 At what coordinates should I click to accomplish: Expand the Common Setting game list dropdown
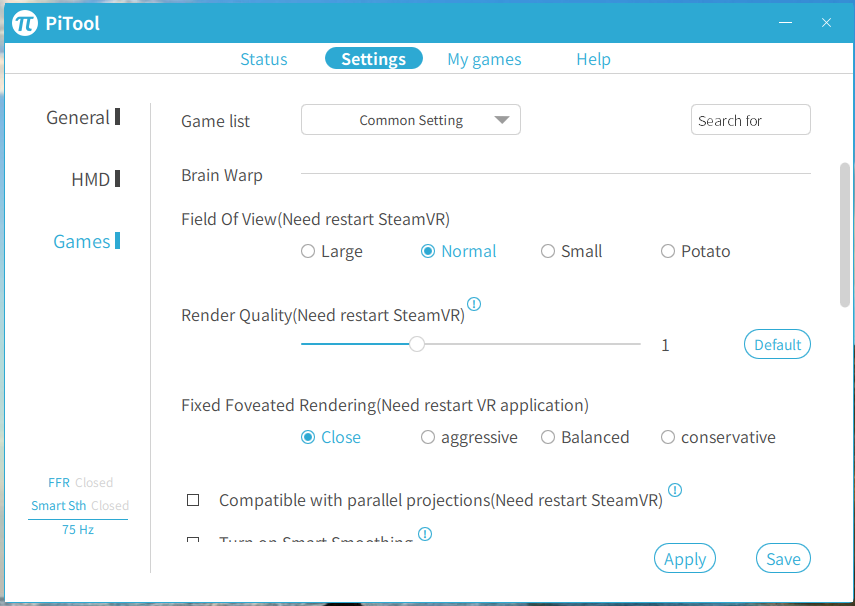[x=411, y=120]
